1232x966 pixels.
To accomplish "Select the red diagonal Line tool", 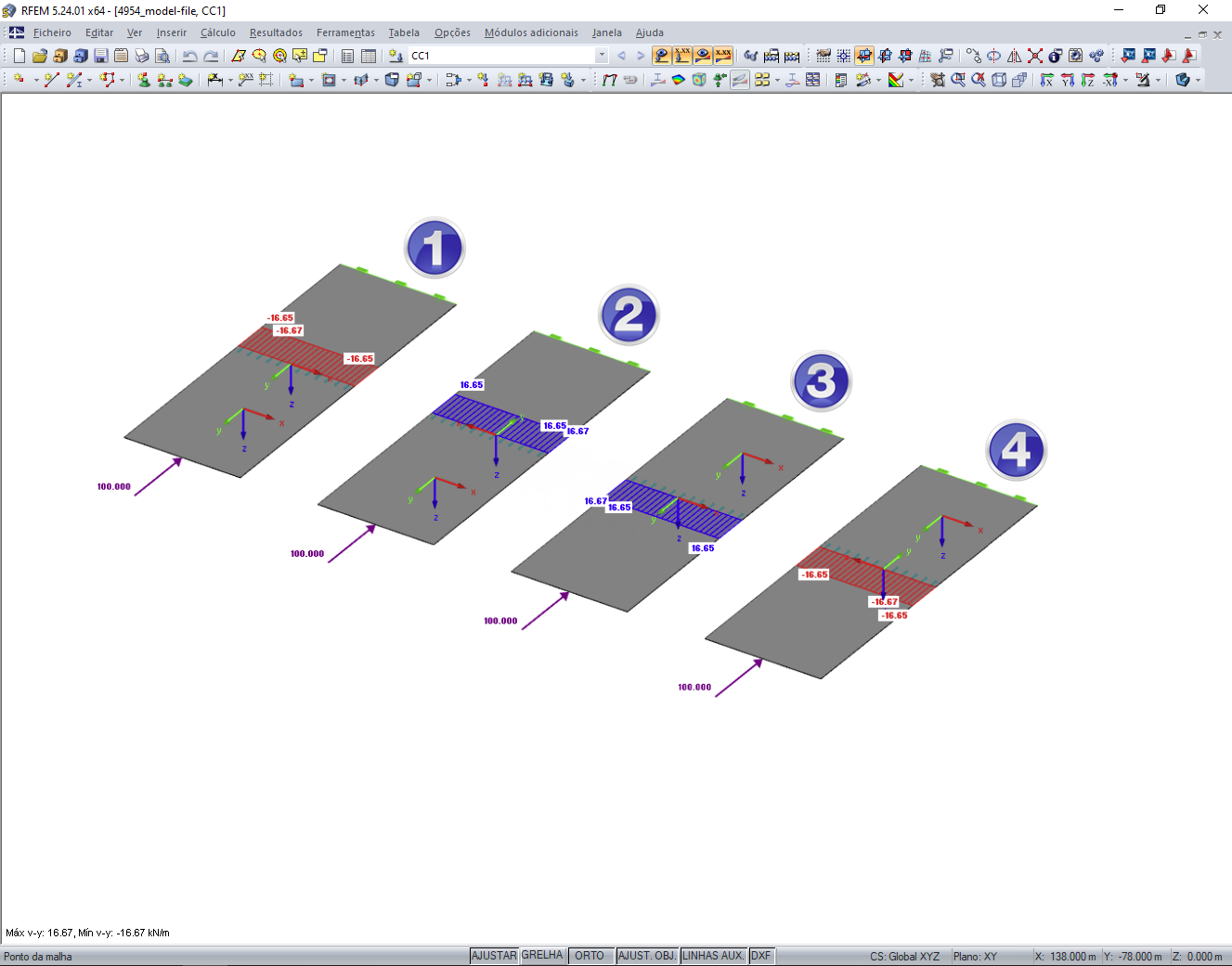I will click(51, 80).
